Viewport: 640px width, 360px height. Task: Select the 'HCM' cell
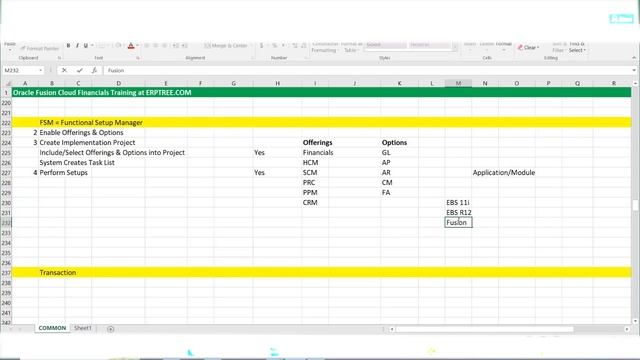pyautogui.click(x=310, y=162)
